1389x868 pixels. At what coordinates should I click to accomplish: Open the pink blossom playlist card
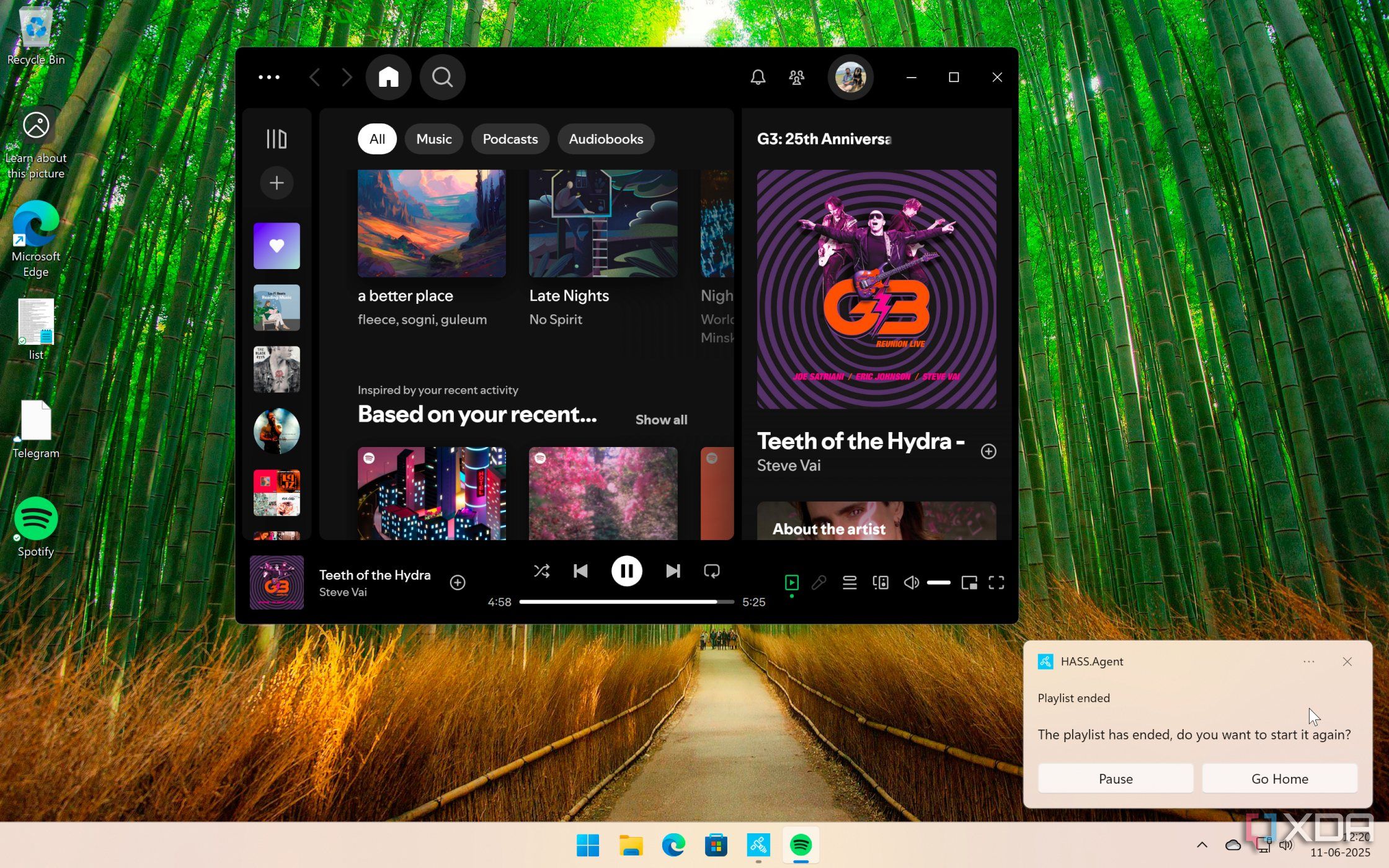[x=603, y=494]
